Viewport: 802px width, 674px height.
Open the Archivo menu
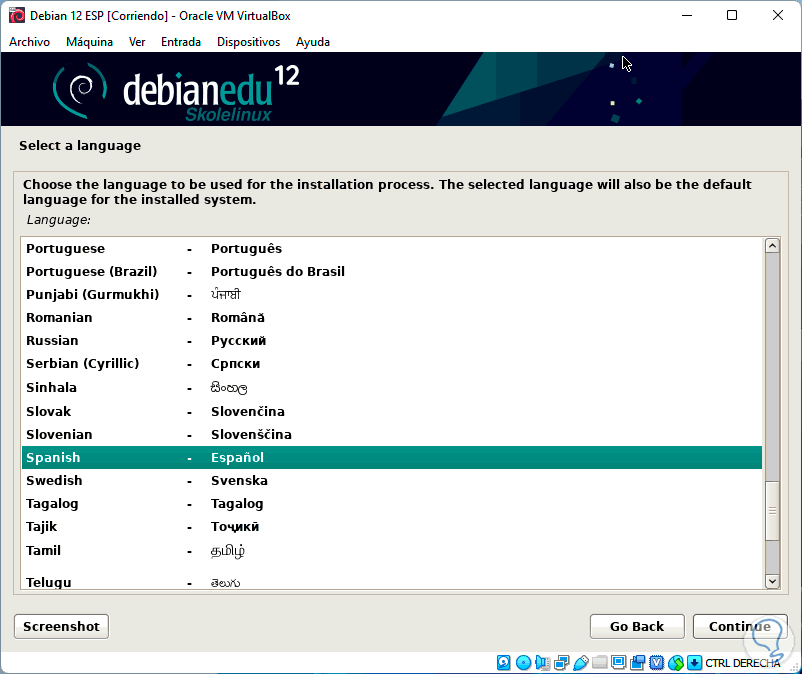pos(29,42)
